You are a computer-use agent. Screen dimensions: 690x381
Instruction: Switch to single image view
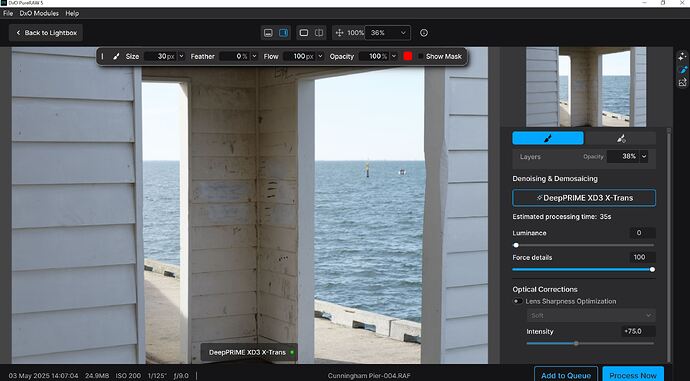[304, 33]
